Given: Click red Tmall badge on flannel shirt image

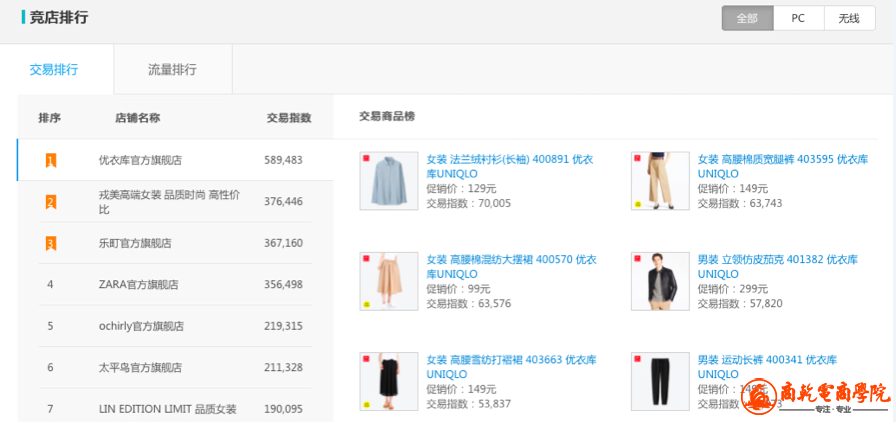Looking at the screenshot, I should coord(366,158).
